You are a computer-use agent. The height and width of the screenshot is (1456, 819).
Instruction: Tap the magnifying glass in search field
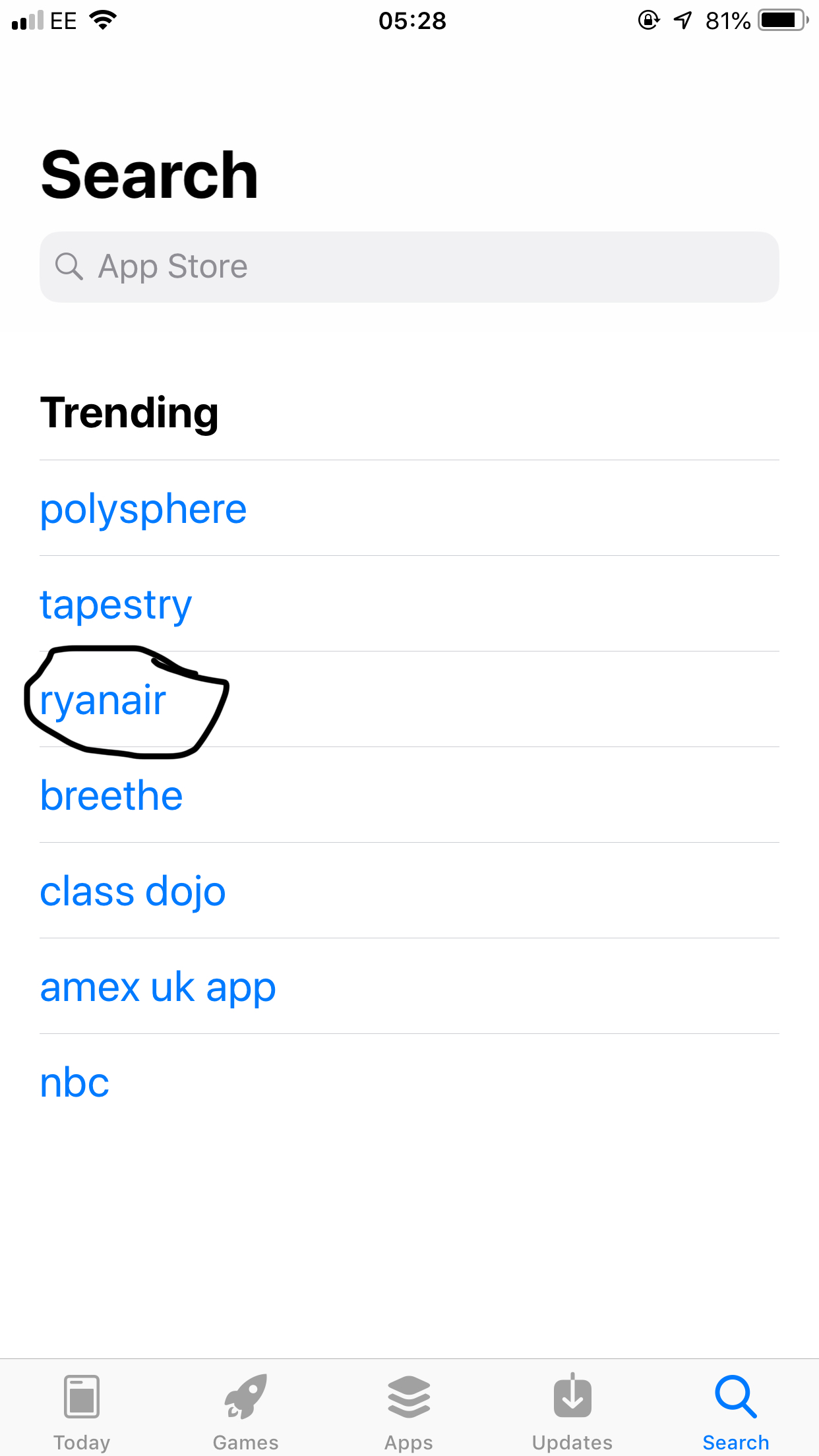69,267
